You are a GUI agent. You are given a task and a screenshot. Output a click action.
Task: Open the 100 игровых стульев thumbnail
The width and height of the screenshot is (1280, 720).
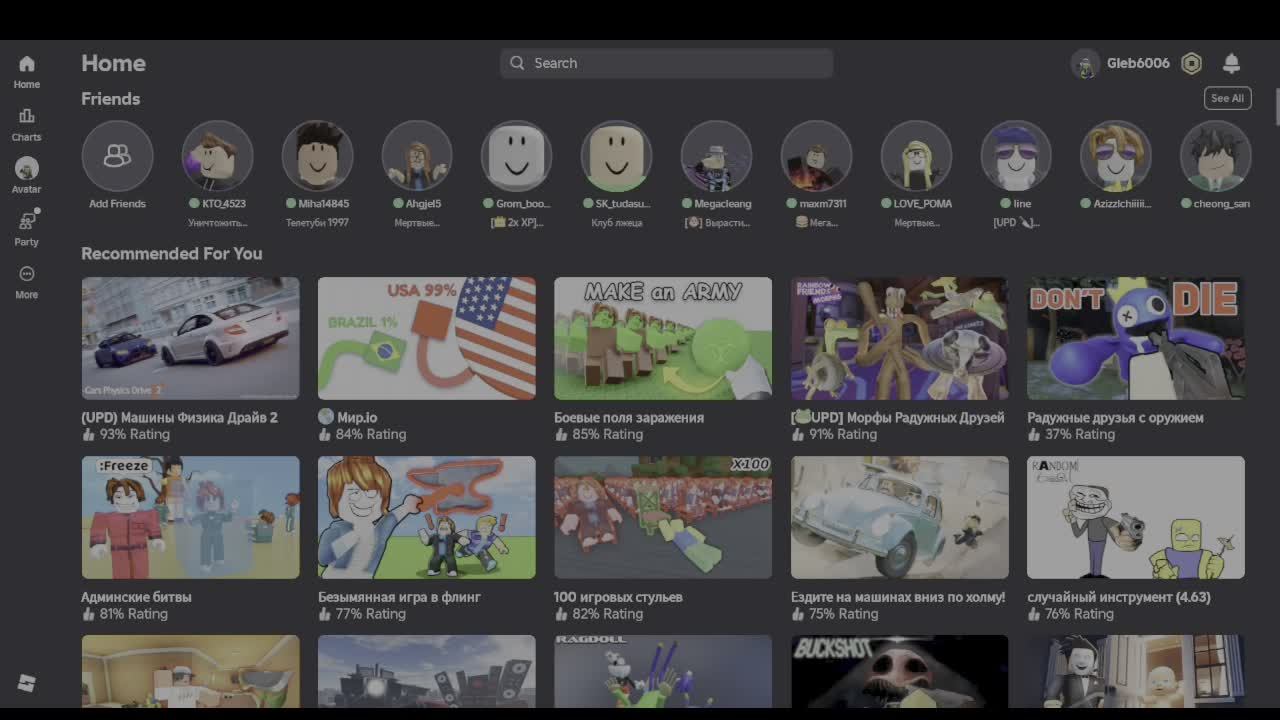(x=663, y=517)
